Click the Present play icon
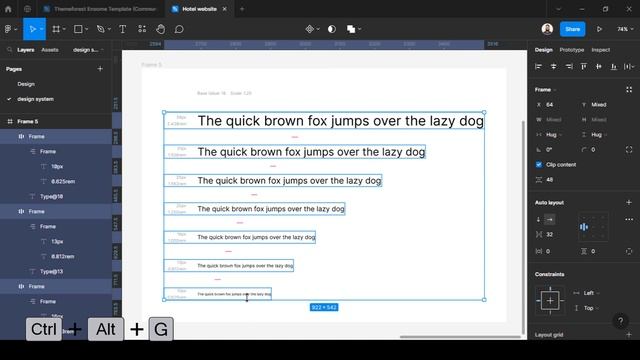640x360 pixels. pyautogui.click(x=599, y=29)
